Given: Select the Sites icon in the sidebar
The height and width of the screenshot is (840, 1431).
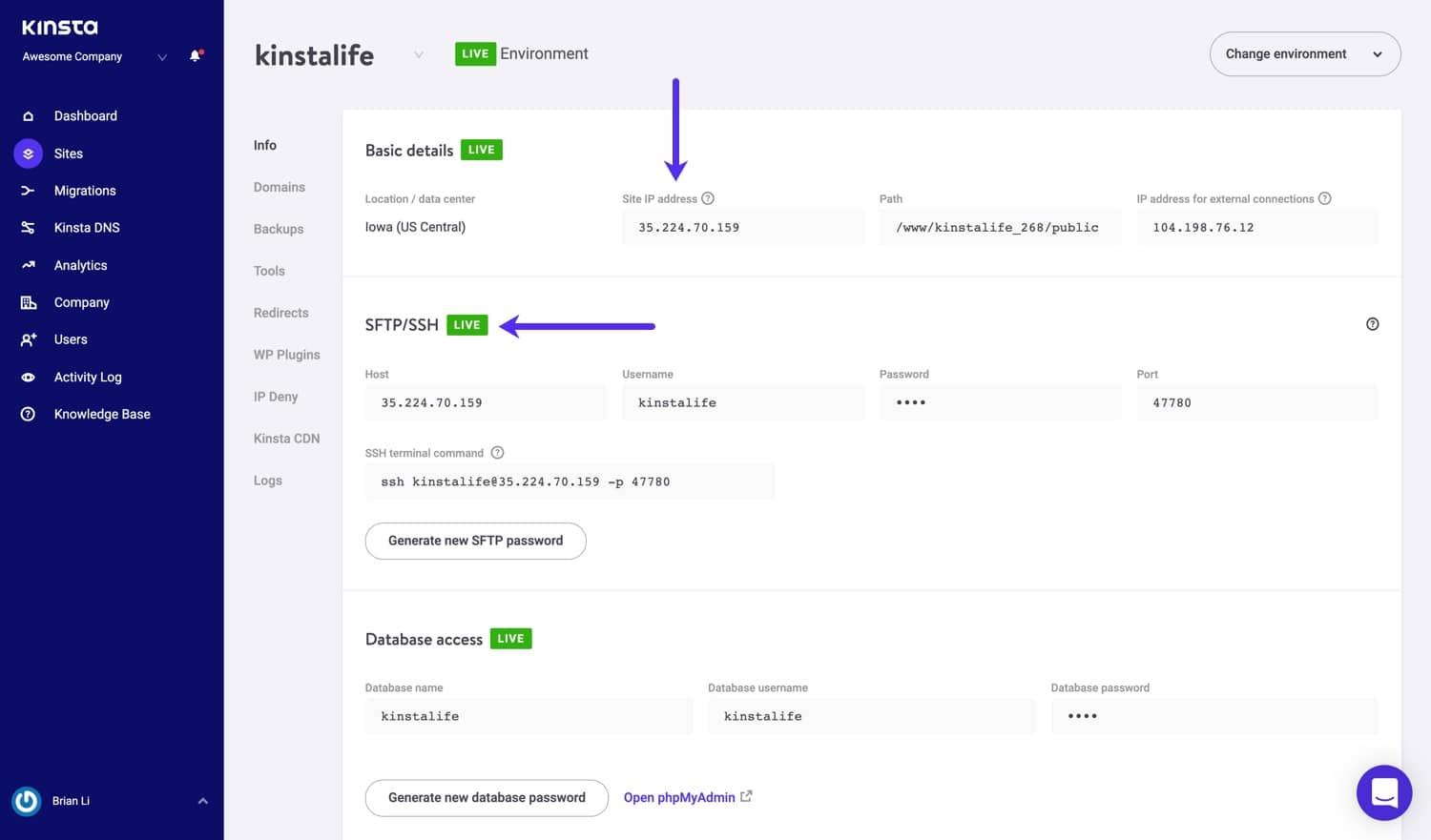Looking at the screenshot, I should [x=28, y=153].
